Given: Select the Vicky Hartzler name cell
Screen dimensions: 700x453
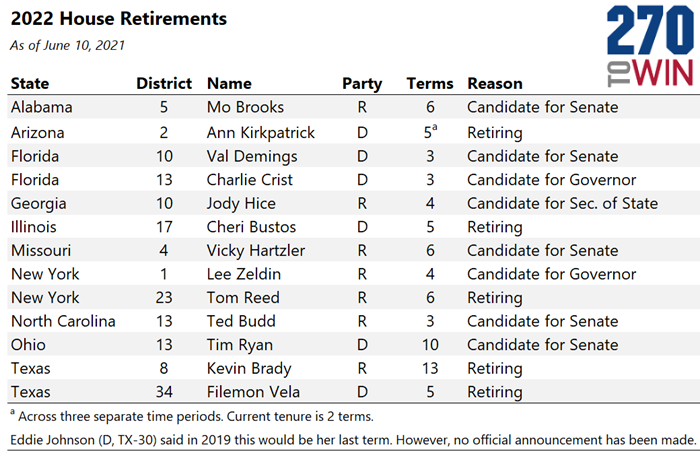Looking at the screenshot, I should [255, 251].
